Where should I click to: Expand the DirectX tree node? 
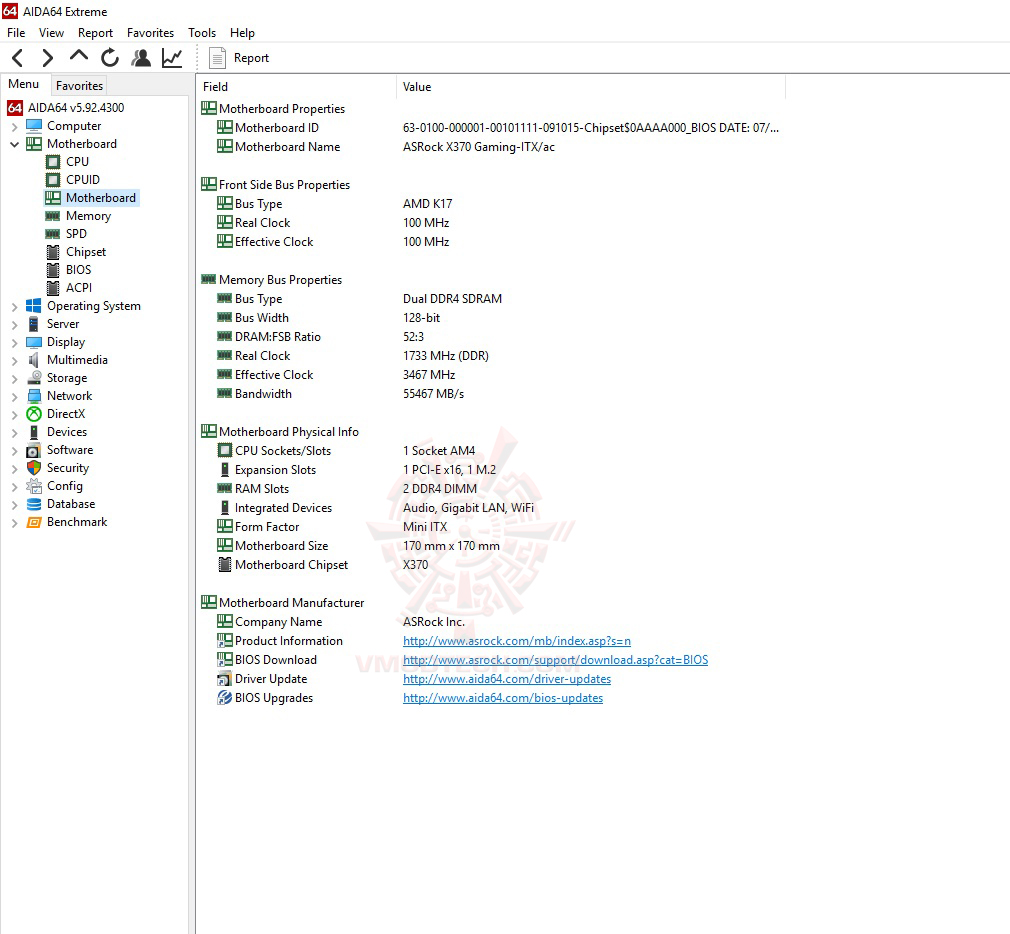click(14, 415)
